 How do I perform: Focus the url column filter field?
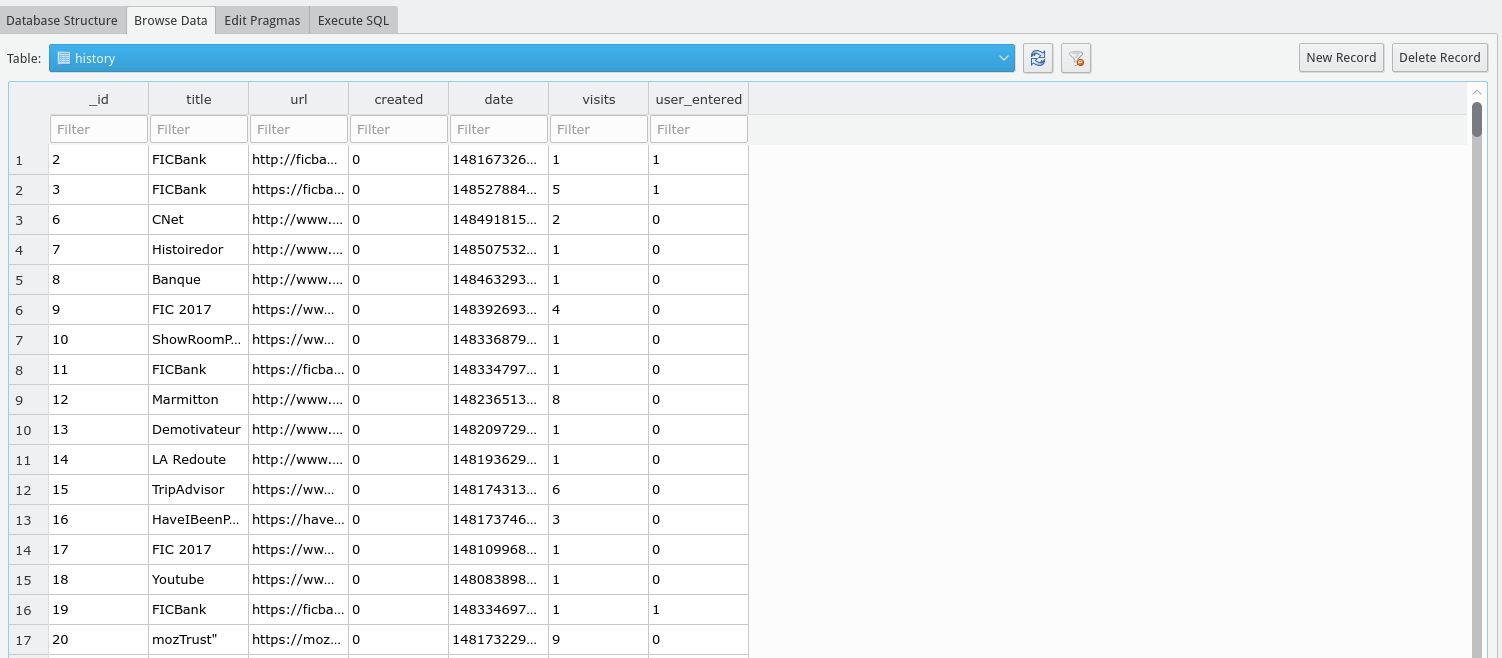coord(299,129)
